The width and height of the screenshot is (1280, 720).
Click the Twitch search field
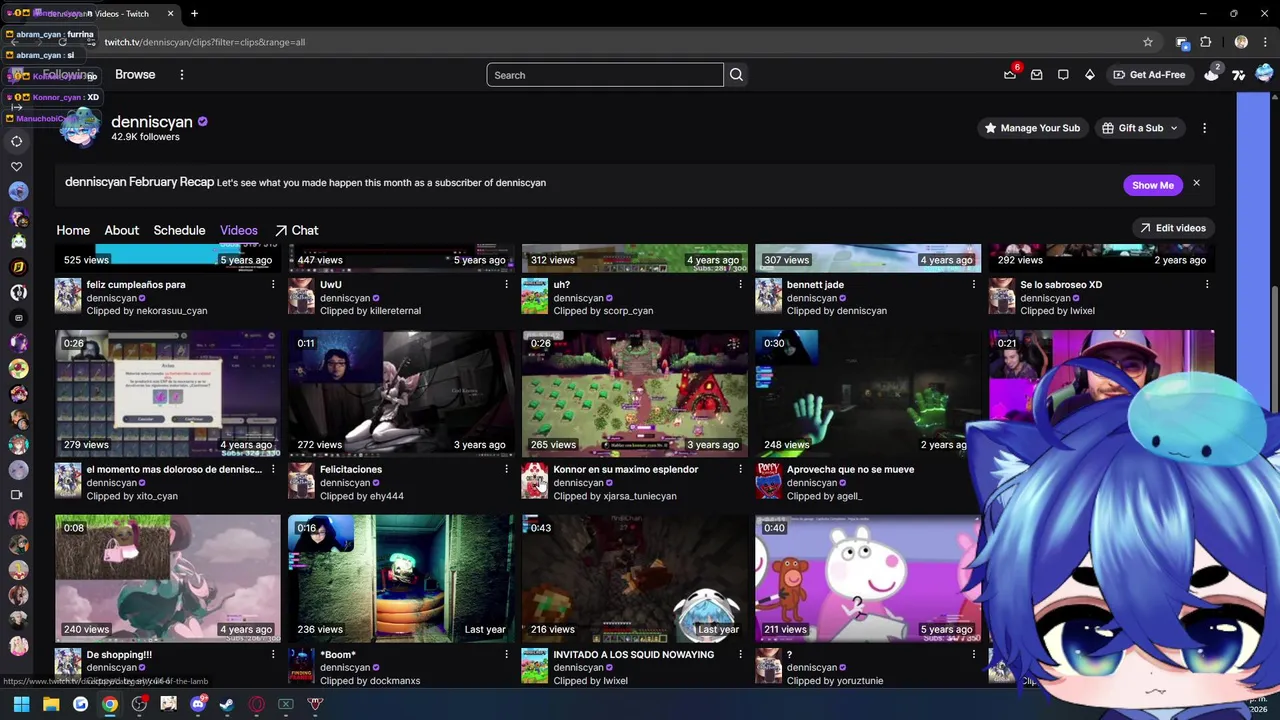(605, 75)
